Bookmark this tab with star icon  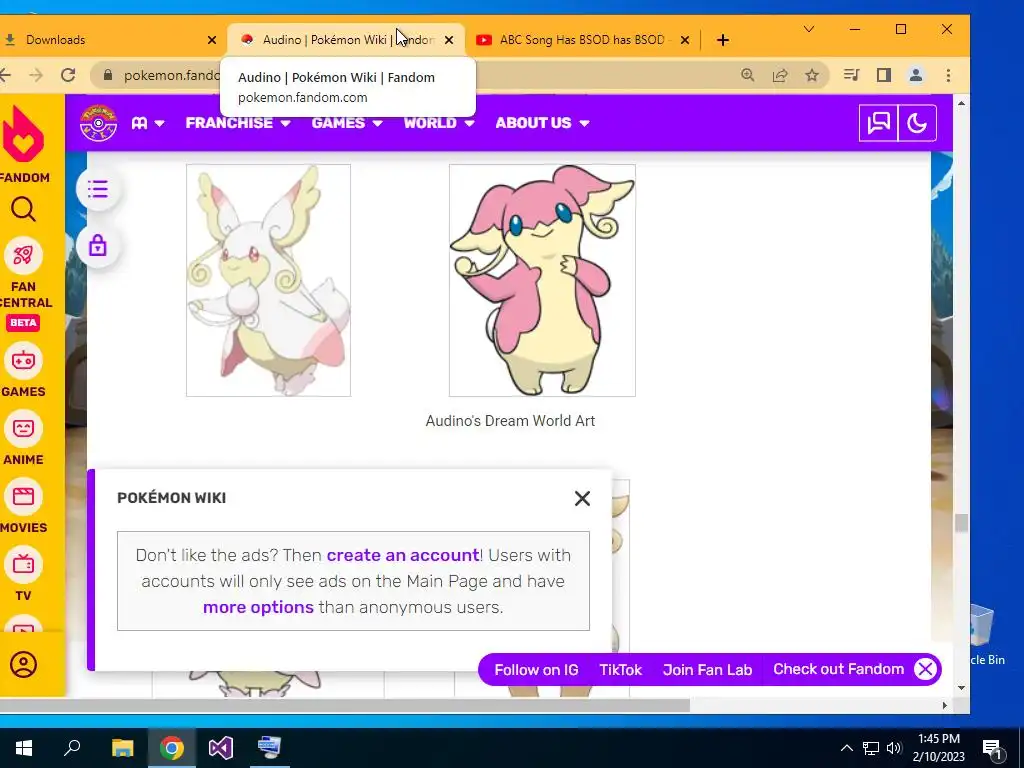(812, 75)
